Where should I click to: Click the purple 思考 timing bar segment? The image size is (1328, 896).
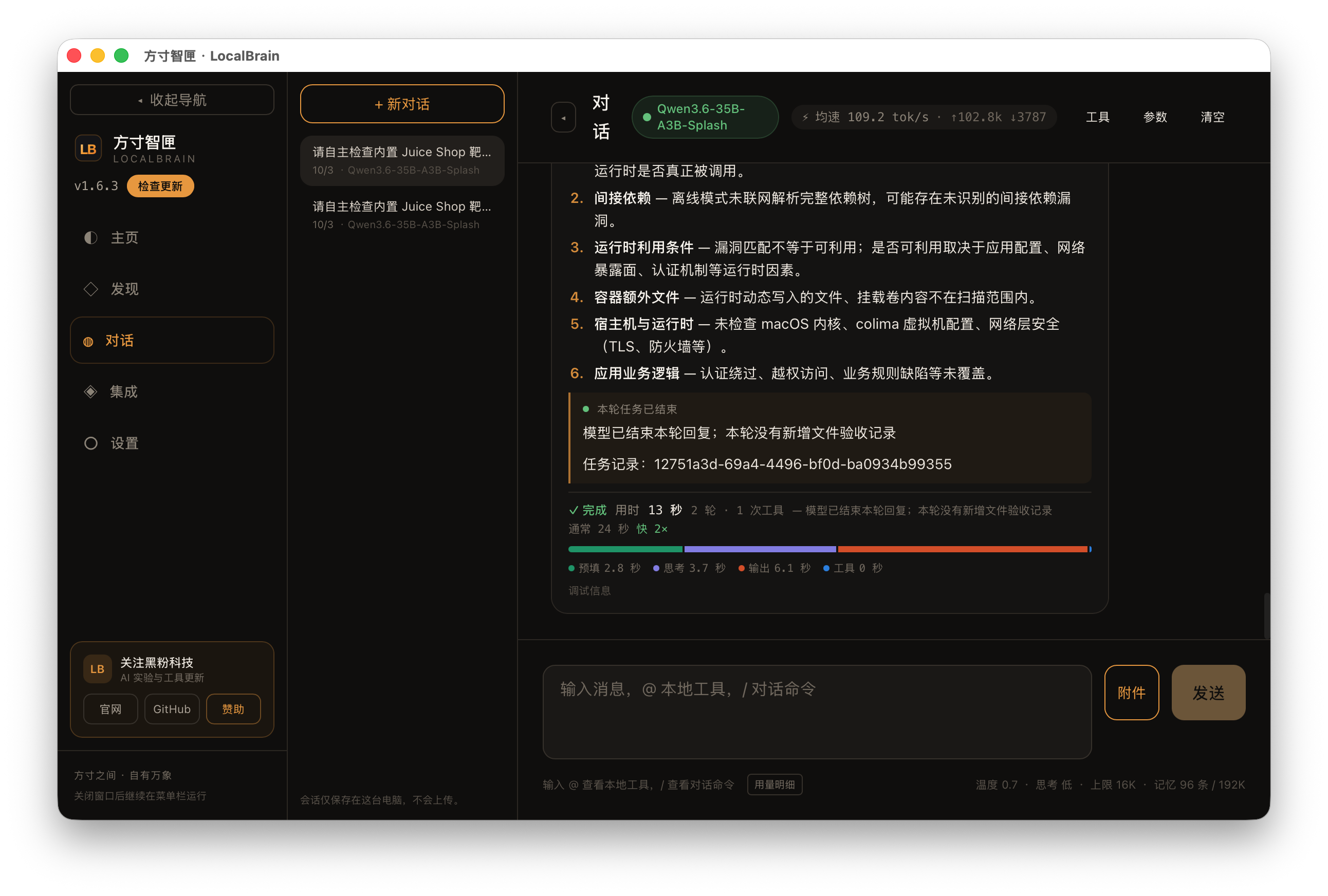point(760,549)
